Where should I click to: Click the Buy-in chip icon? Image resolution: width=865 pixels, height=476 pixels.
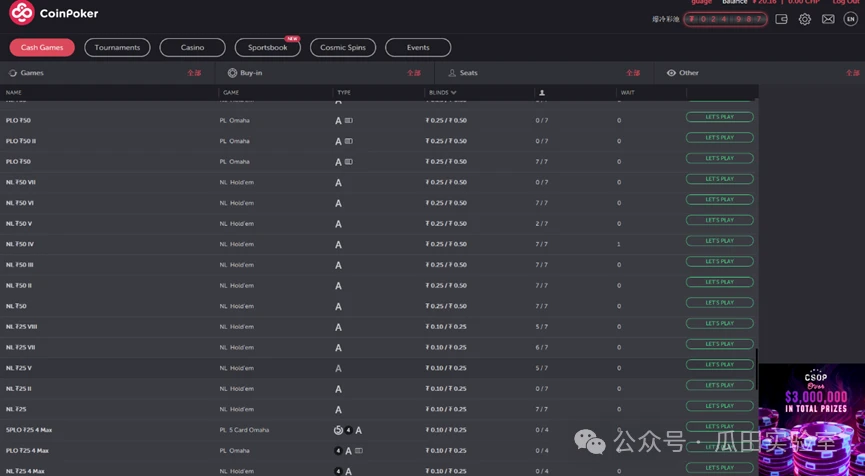(x=232, y=73)
